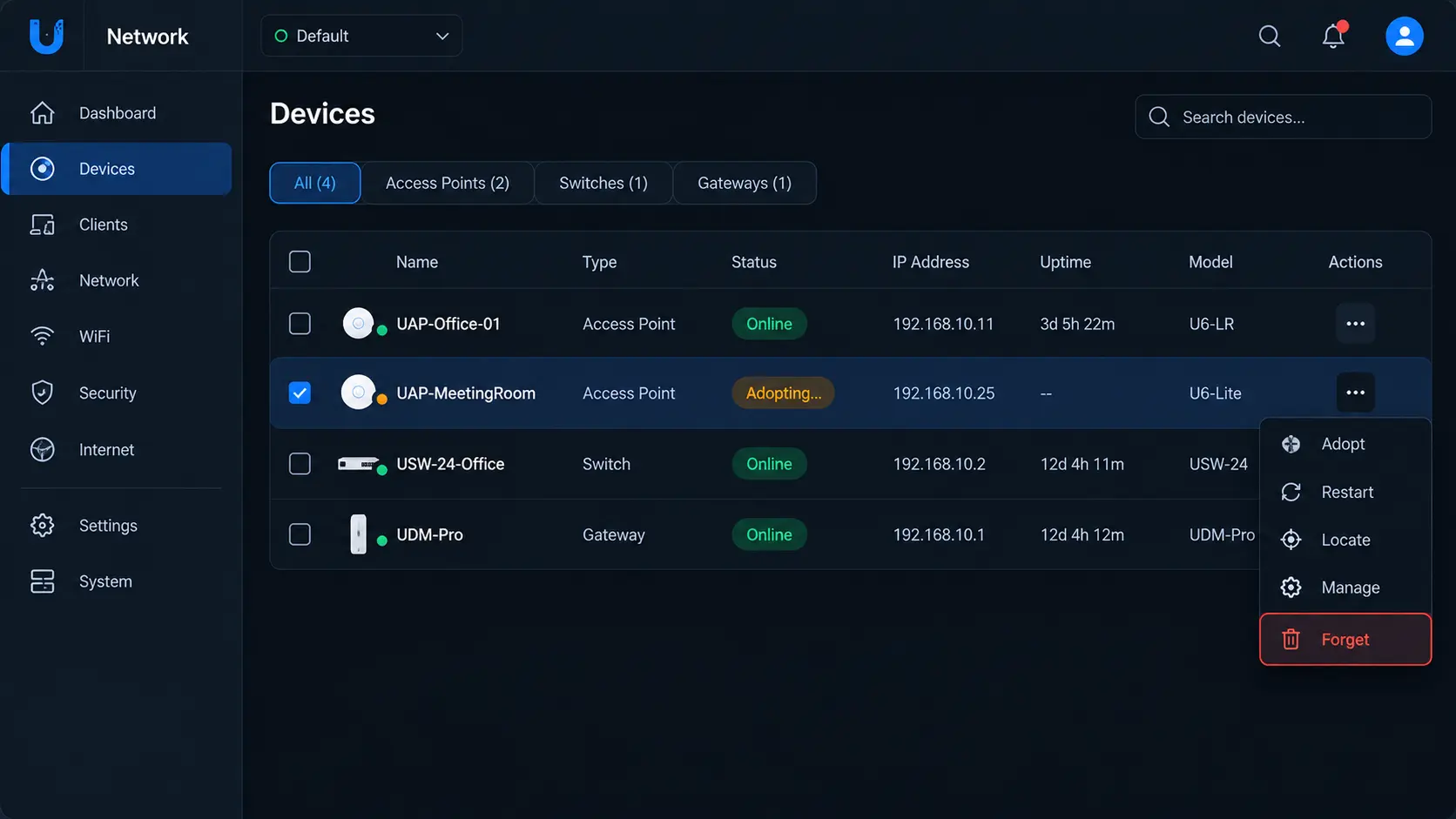Click the Restart arrows icon
Viewport: 1456px width, 819px height.
[1291, 492]
